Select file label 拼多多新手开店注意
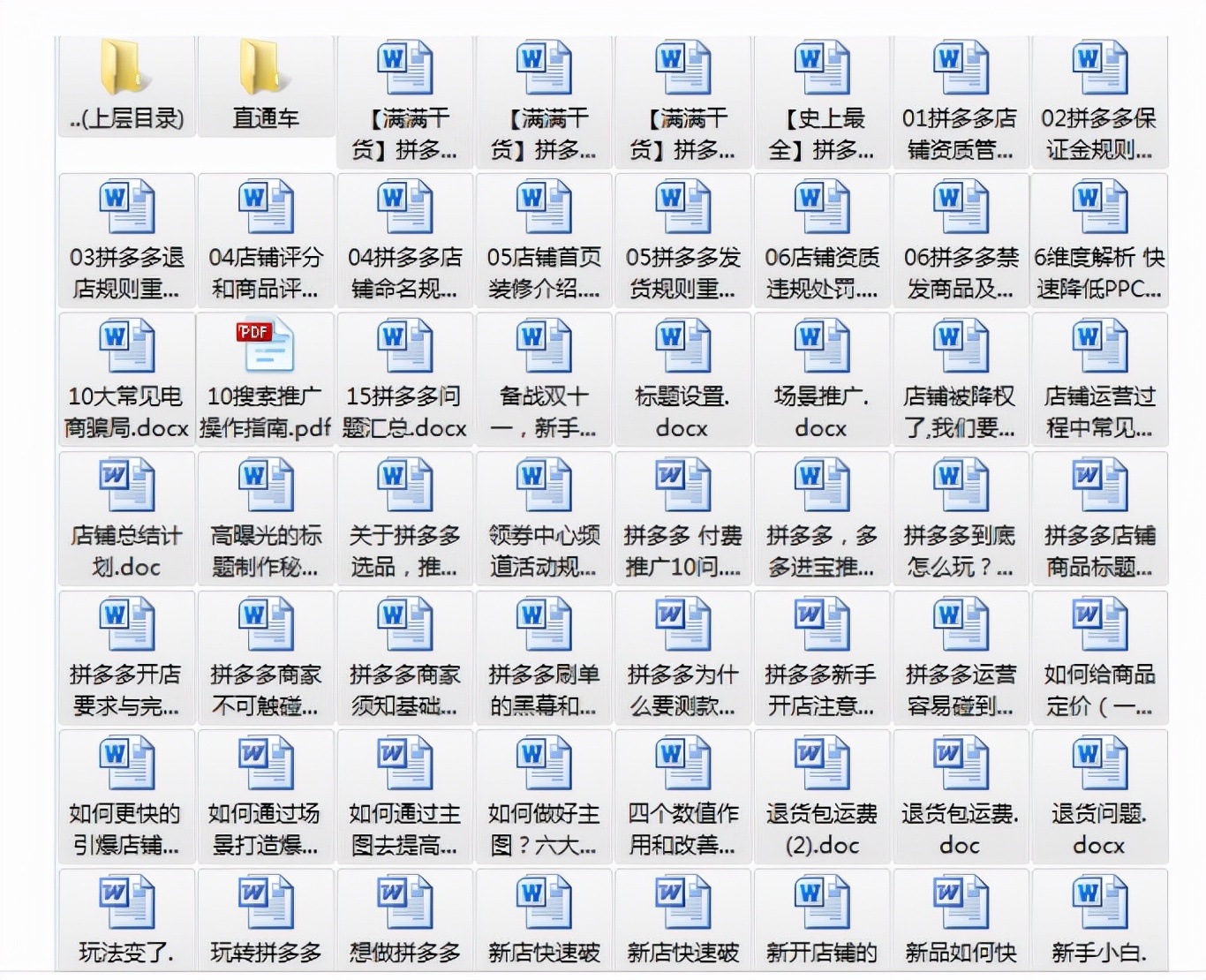Screen dimensions: 1206x980 (x=822, y=690)
